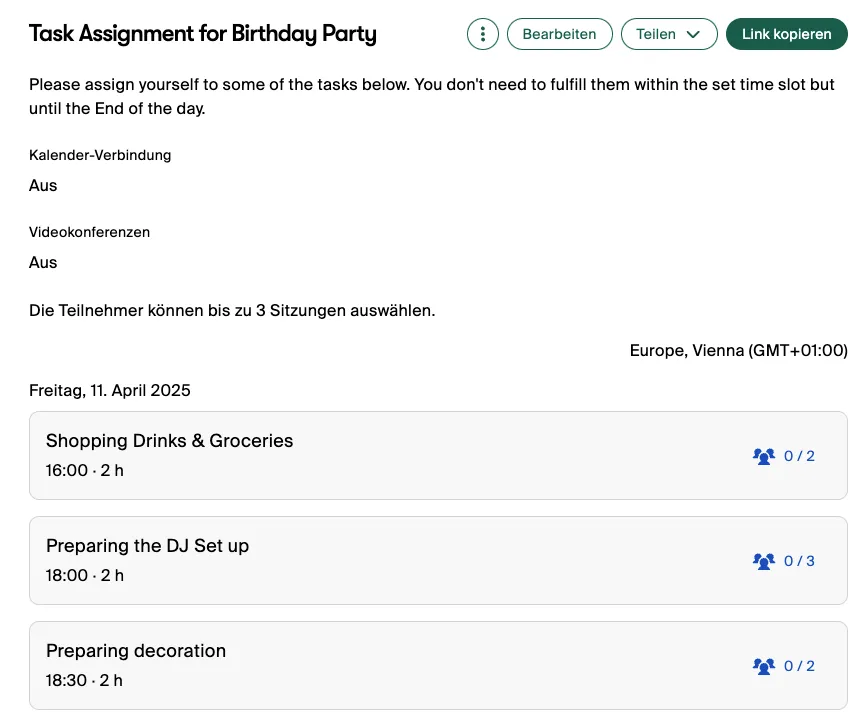The image size is (861, 714).
Task: Expand the Teilen dropdown
Action: pos(669,34)
